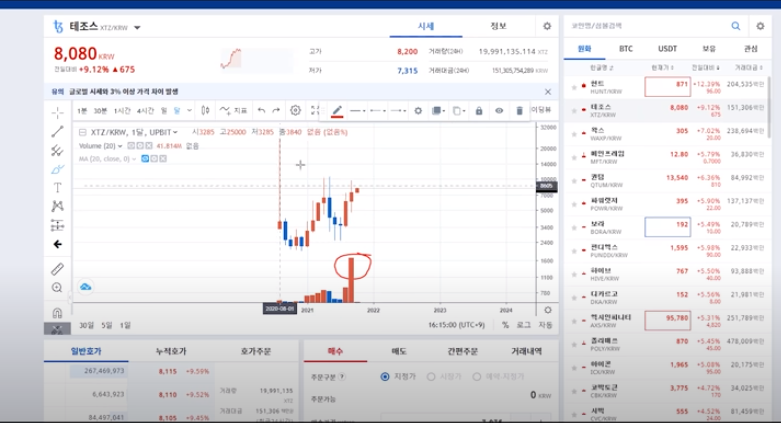Toggle percent (%) scale mode
The width and height of the screenshot is (781, 423).
[x=506, y=325]
